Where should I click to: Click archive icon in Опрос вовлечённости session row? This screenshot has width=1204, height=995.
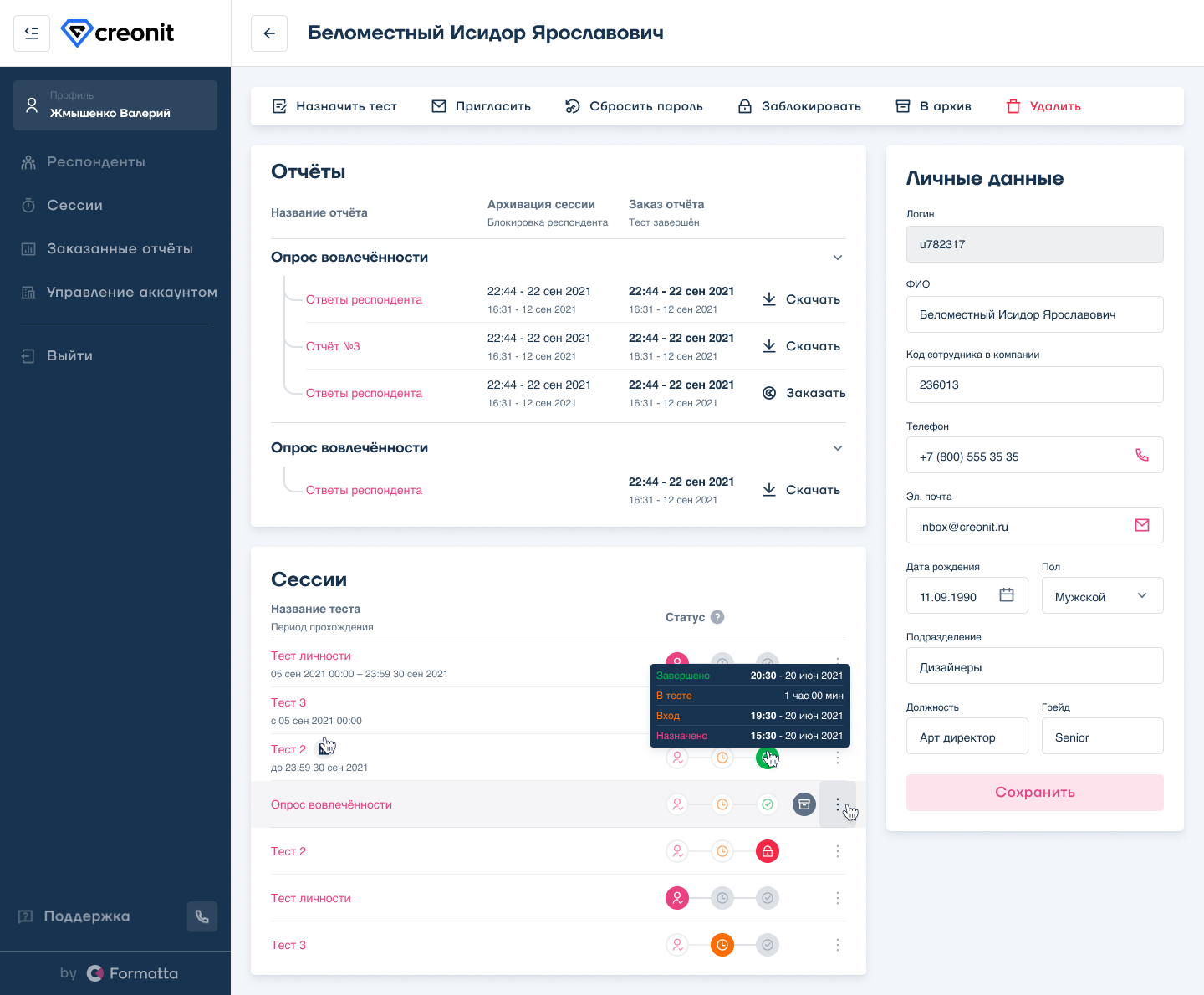804,804
